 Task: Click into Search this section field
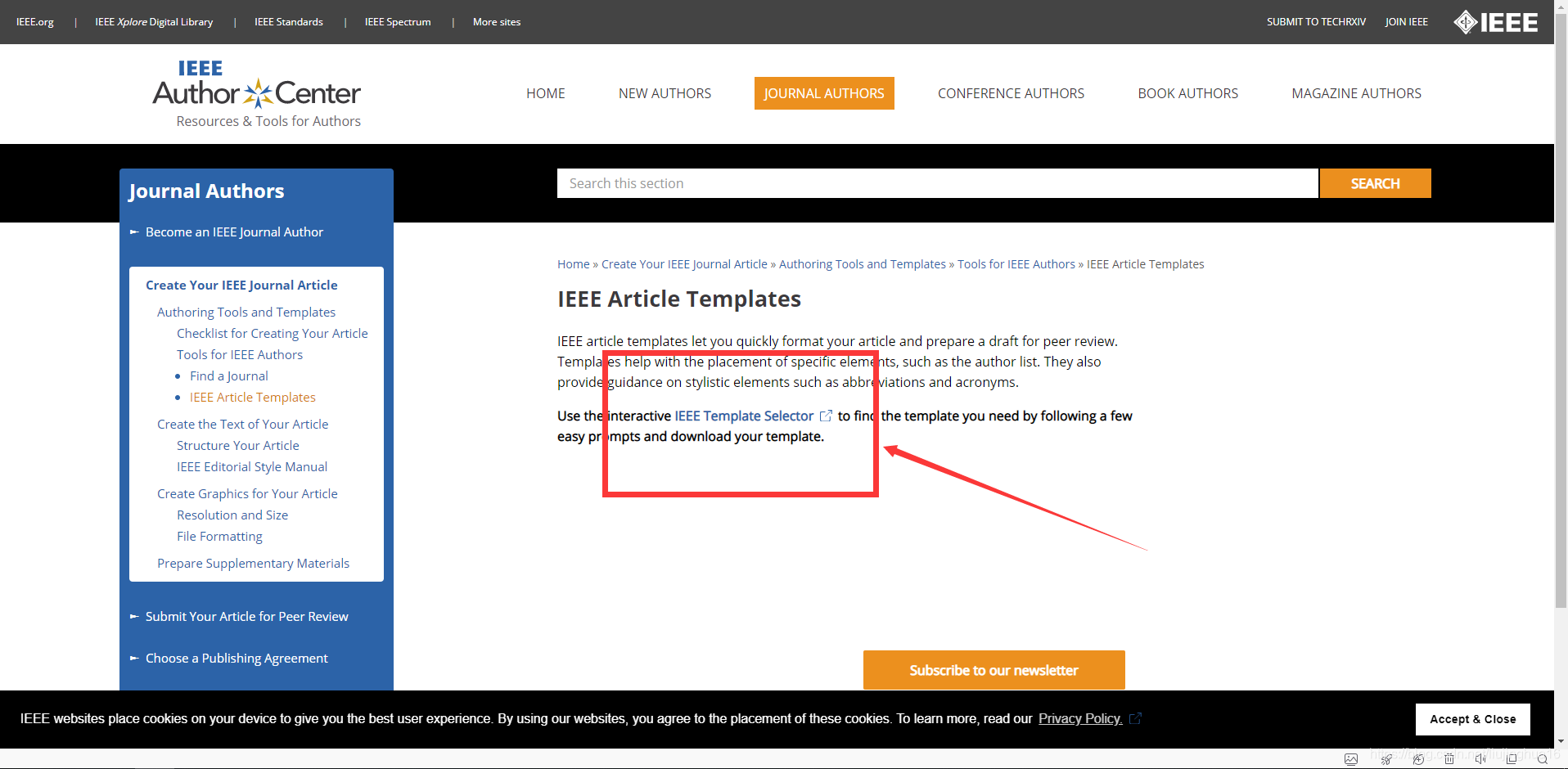938,183
